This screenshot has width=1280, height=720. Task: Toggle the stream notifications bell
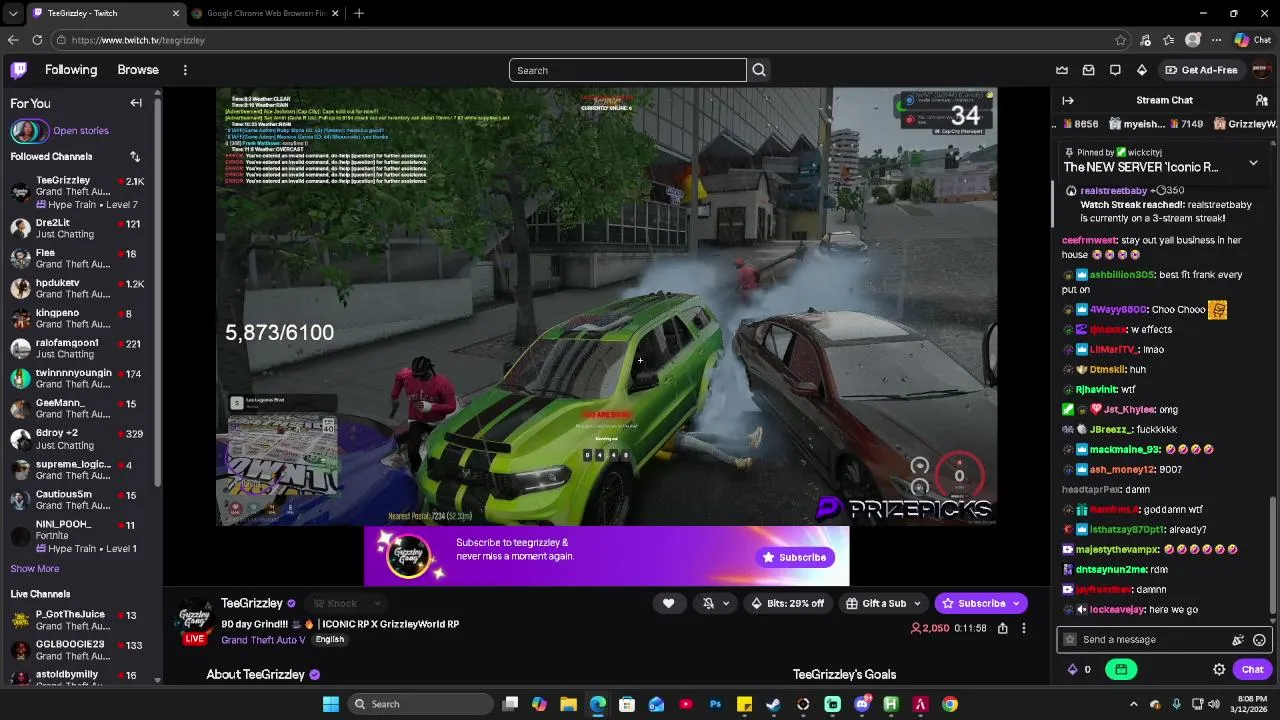[x=708, y=603]
